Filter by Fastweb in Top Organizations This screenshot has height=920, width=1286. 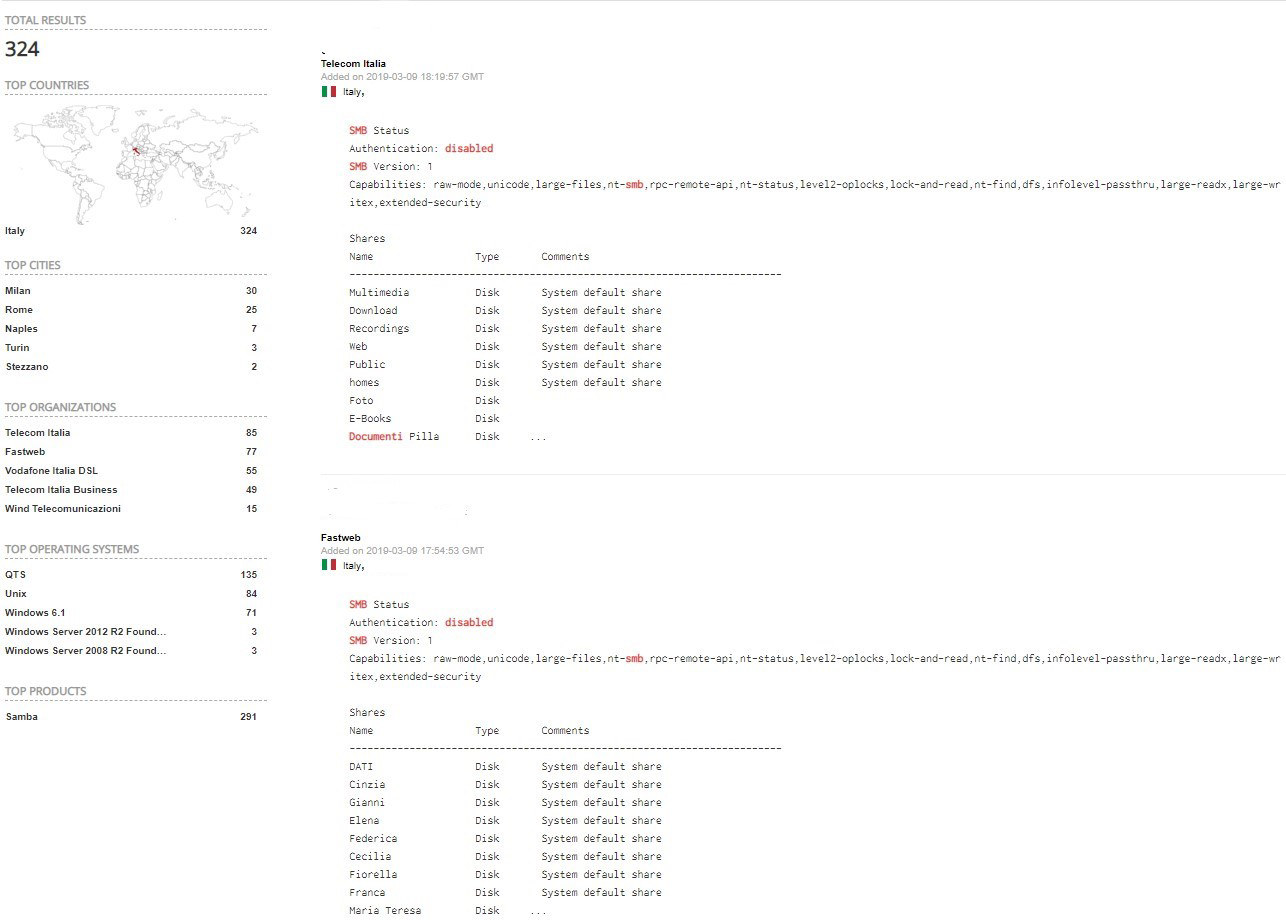point(25,452)
